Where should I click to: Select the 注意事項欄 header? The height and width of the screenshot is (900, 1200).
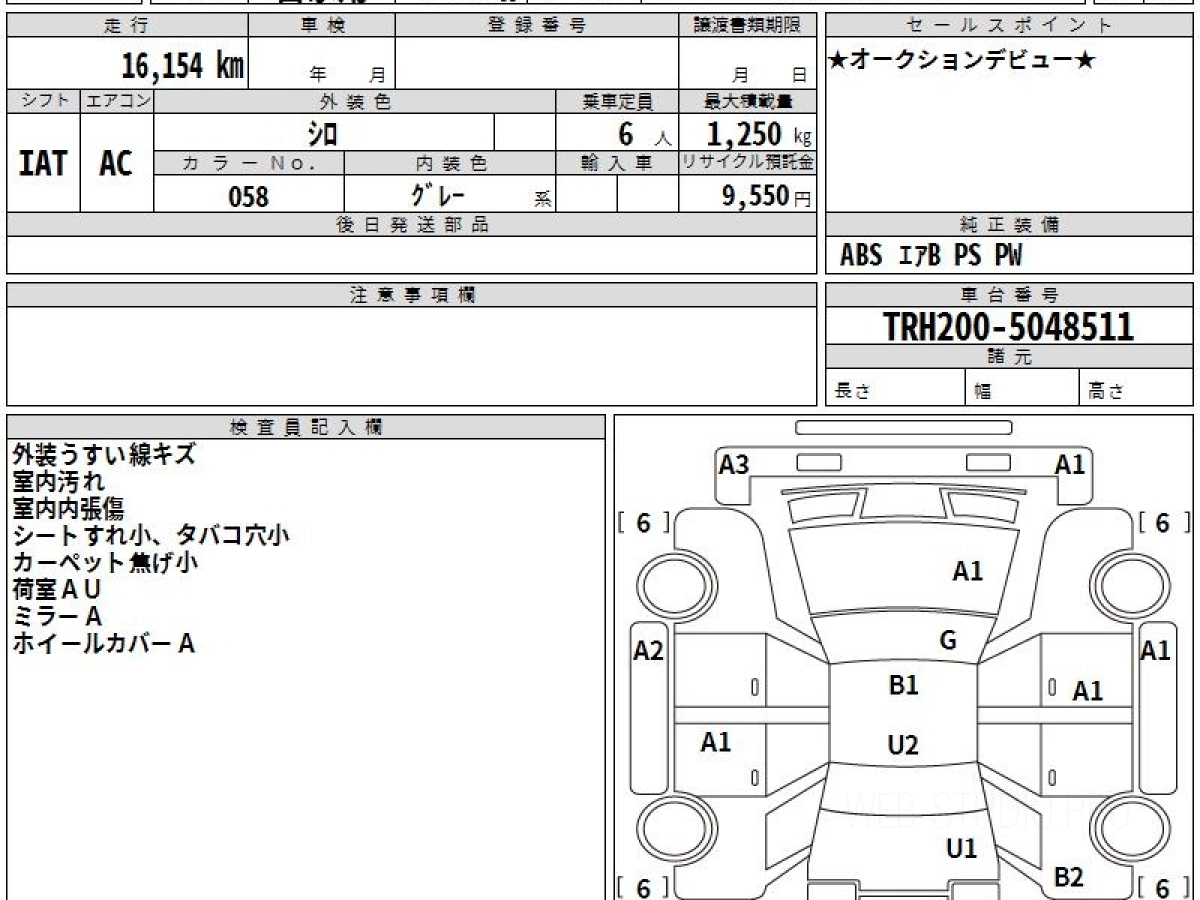[411, 295]
